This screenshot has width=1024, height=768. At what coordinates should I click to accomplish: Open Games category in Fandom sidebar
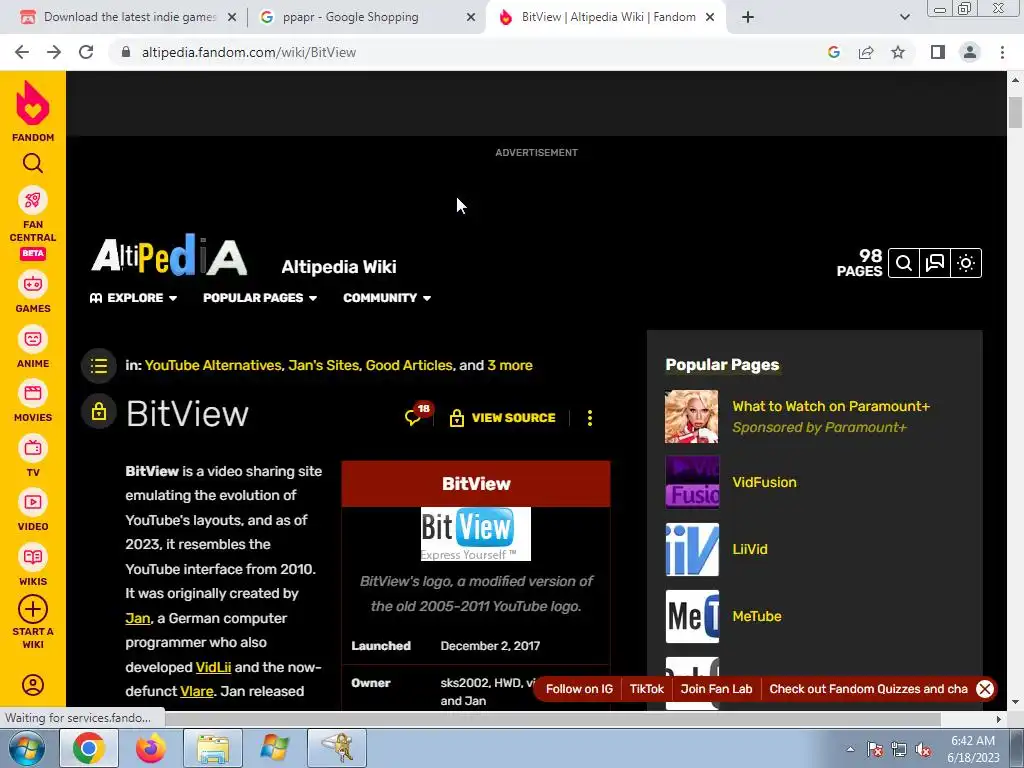pyautogui.click(x=33, y=292)
